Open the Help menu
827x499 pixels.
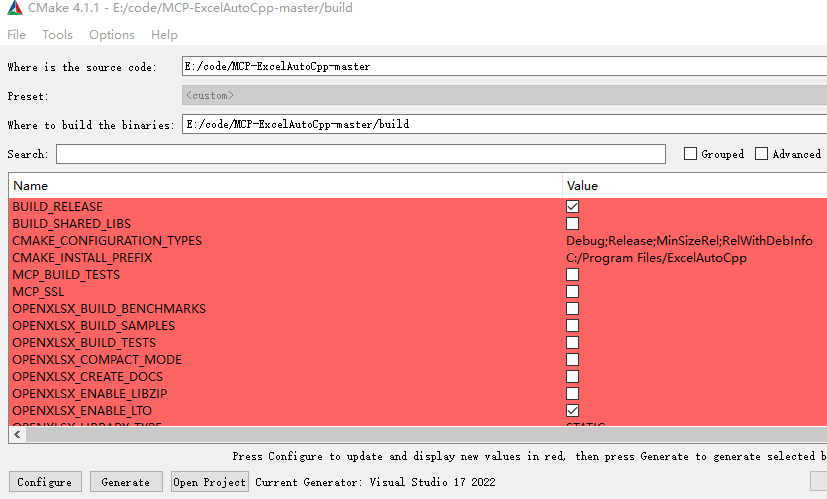[164, 35]
